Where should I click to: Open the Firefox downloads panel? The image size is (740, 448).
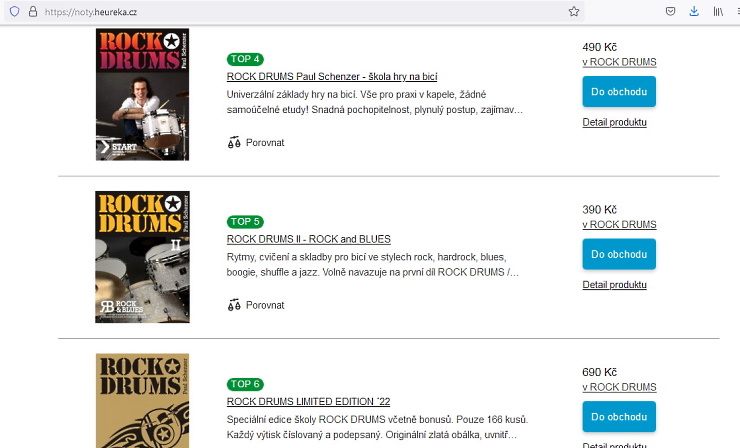point(694,11)
